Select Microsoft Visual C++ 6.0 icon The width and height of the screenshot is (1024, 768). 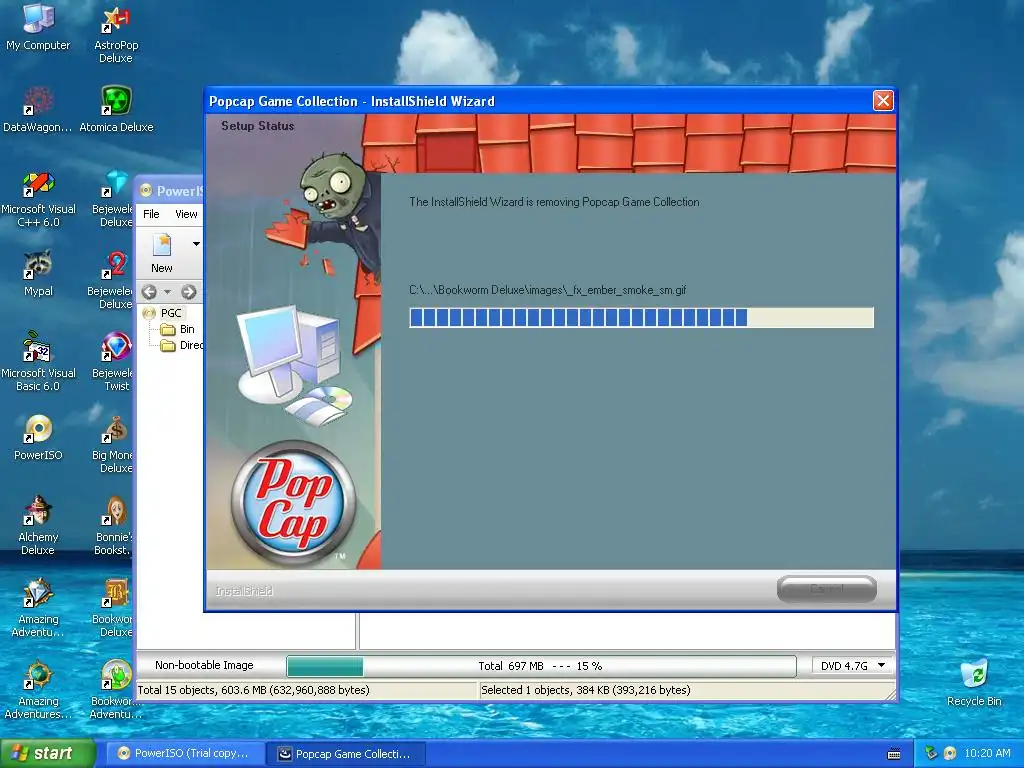tap(39, 199)
